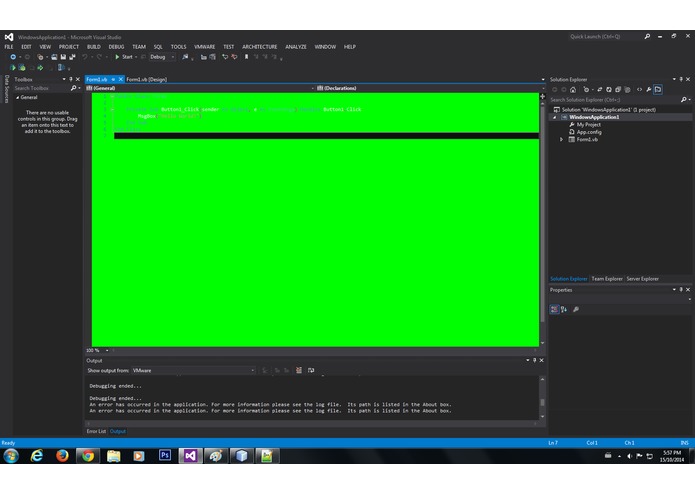Viewport: 695px width, 494px height.
Task: Switch to the Team Explorer tab
Action: (607, 279)
